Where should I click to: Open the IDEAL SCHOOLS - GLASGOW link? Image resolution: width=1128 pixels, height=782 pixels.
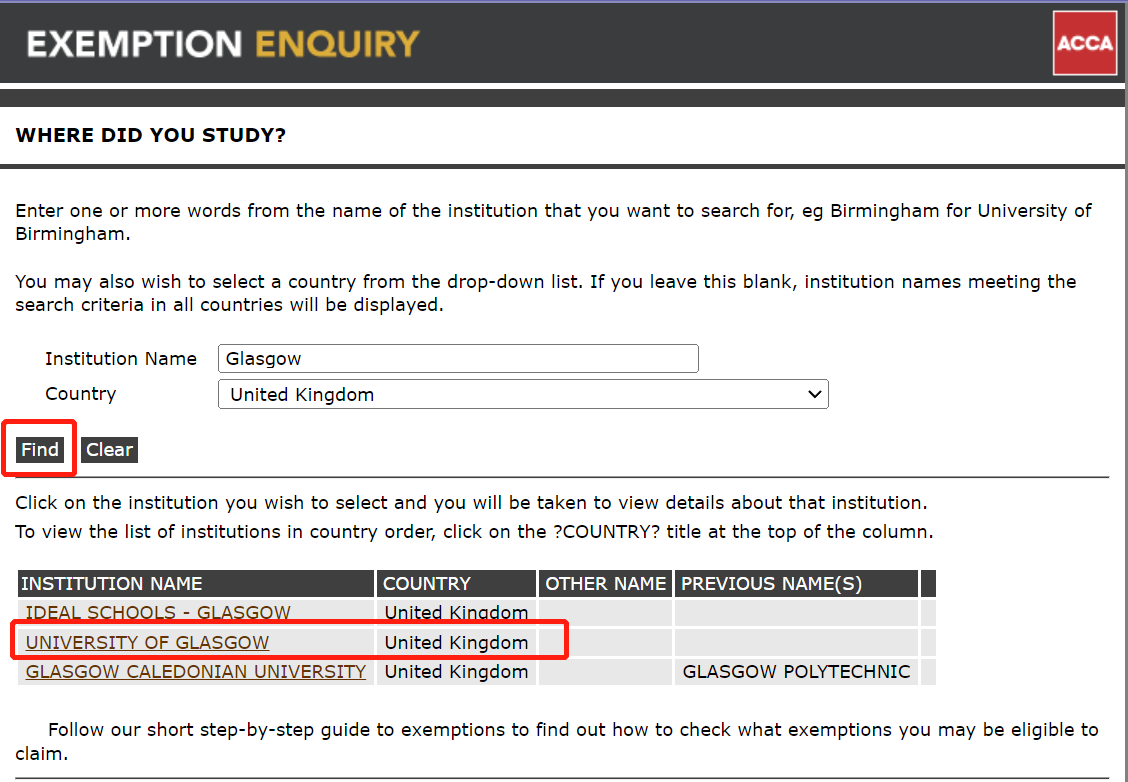point(158,613)
